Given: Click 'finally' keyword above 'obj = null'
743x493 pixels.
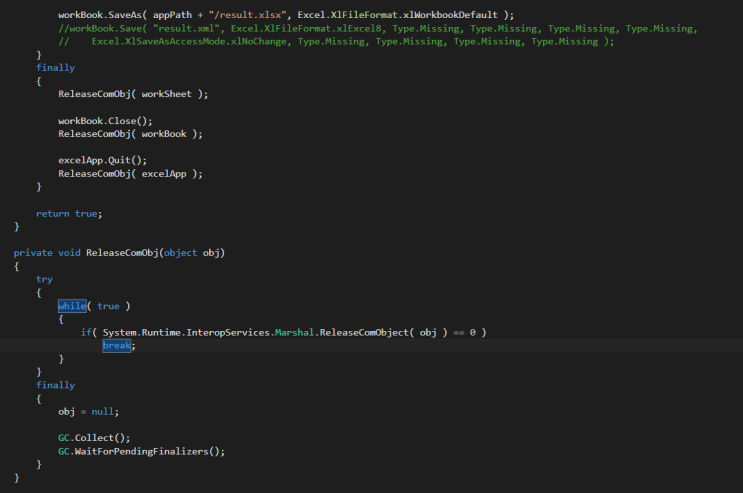Looking at the screenshot, I should 55,385.
